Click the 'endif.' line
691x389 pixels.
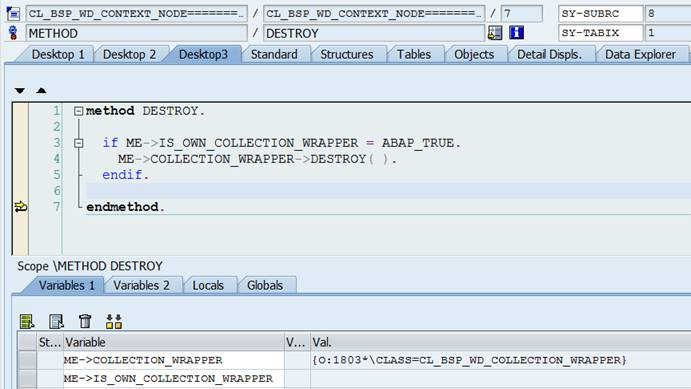[x=126, y=175]
